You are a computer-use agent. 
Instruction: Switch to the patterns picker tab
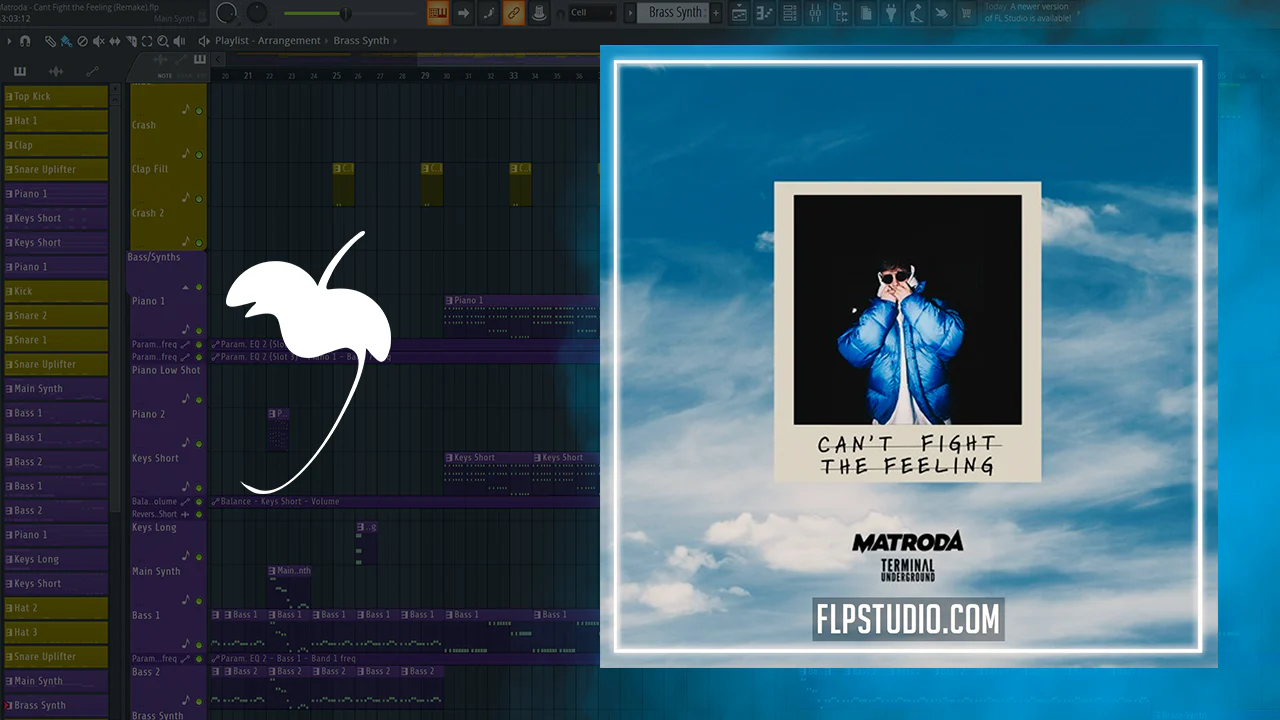coord(20,71)
